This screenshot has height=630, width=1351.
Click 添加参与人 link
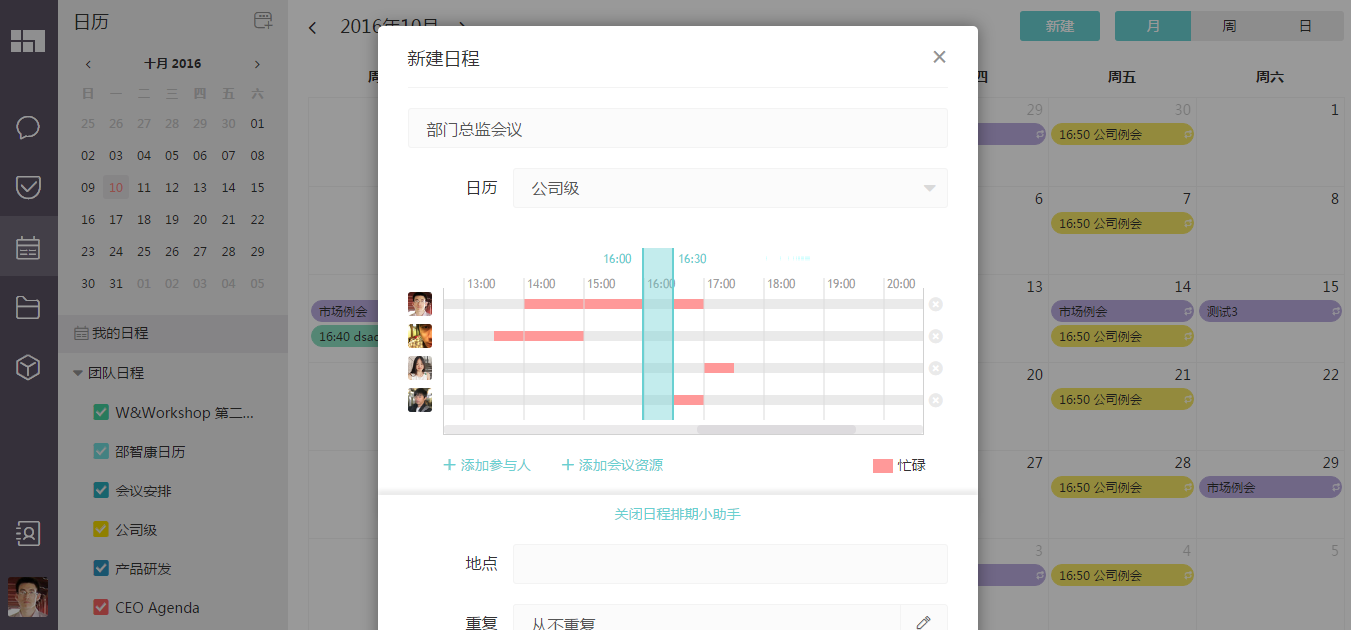point(487,465)
